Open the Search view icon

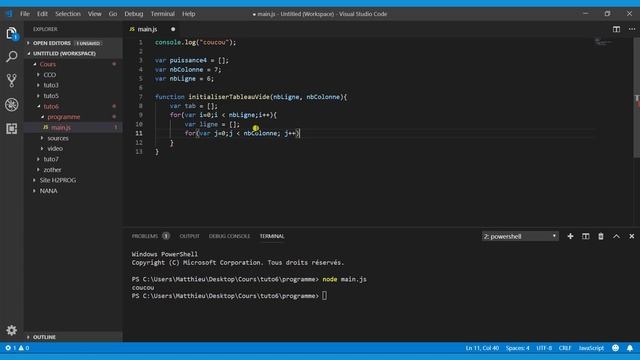click(x=11, y=56)
